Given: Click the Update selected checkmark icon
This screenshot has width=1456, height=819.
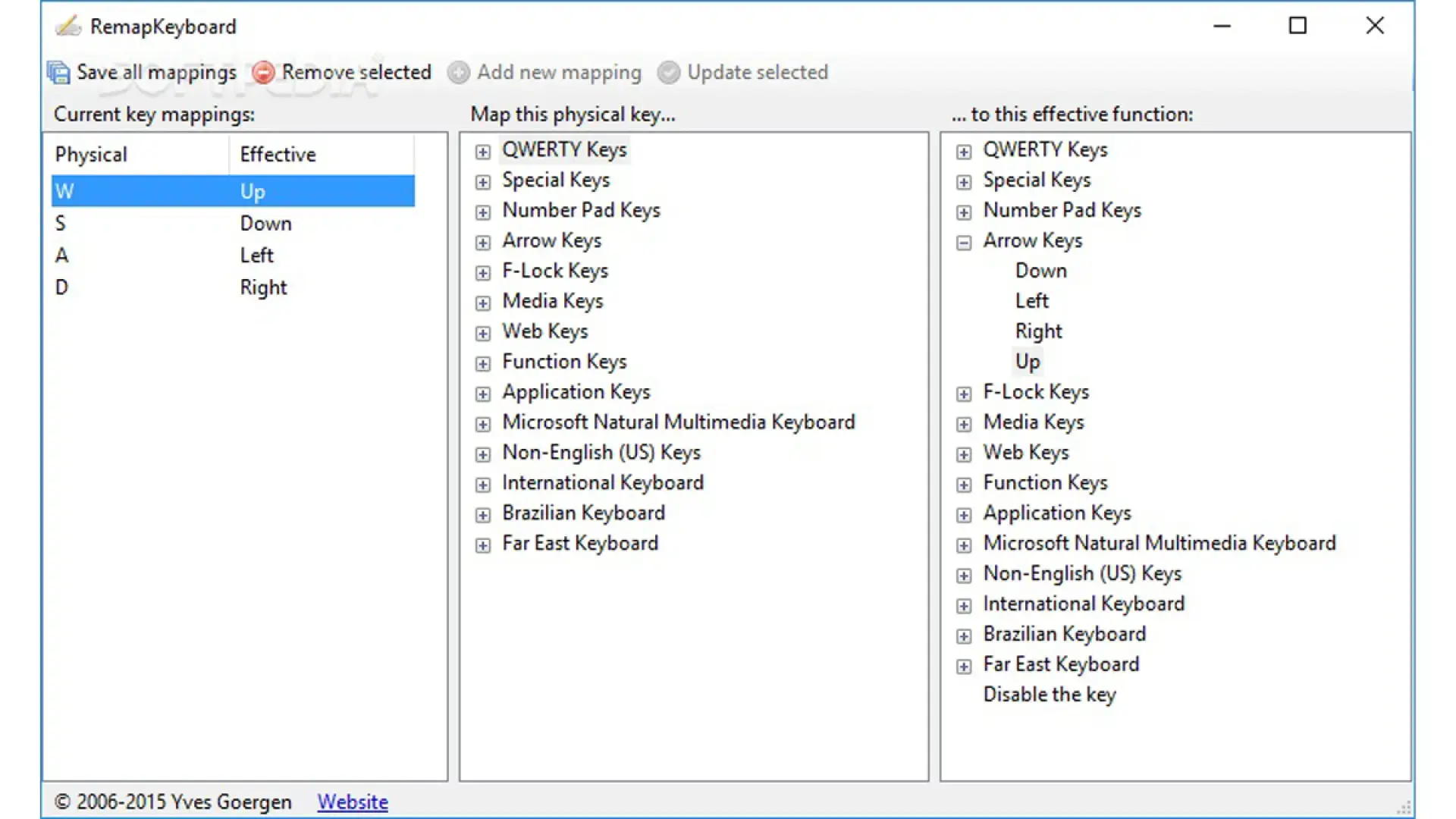Looking at the screenshot, I should point(668,72).
